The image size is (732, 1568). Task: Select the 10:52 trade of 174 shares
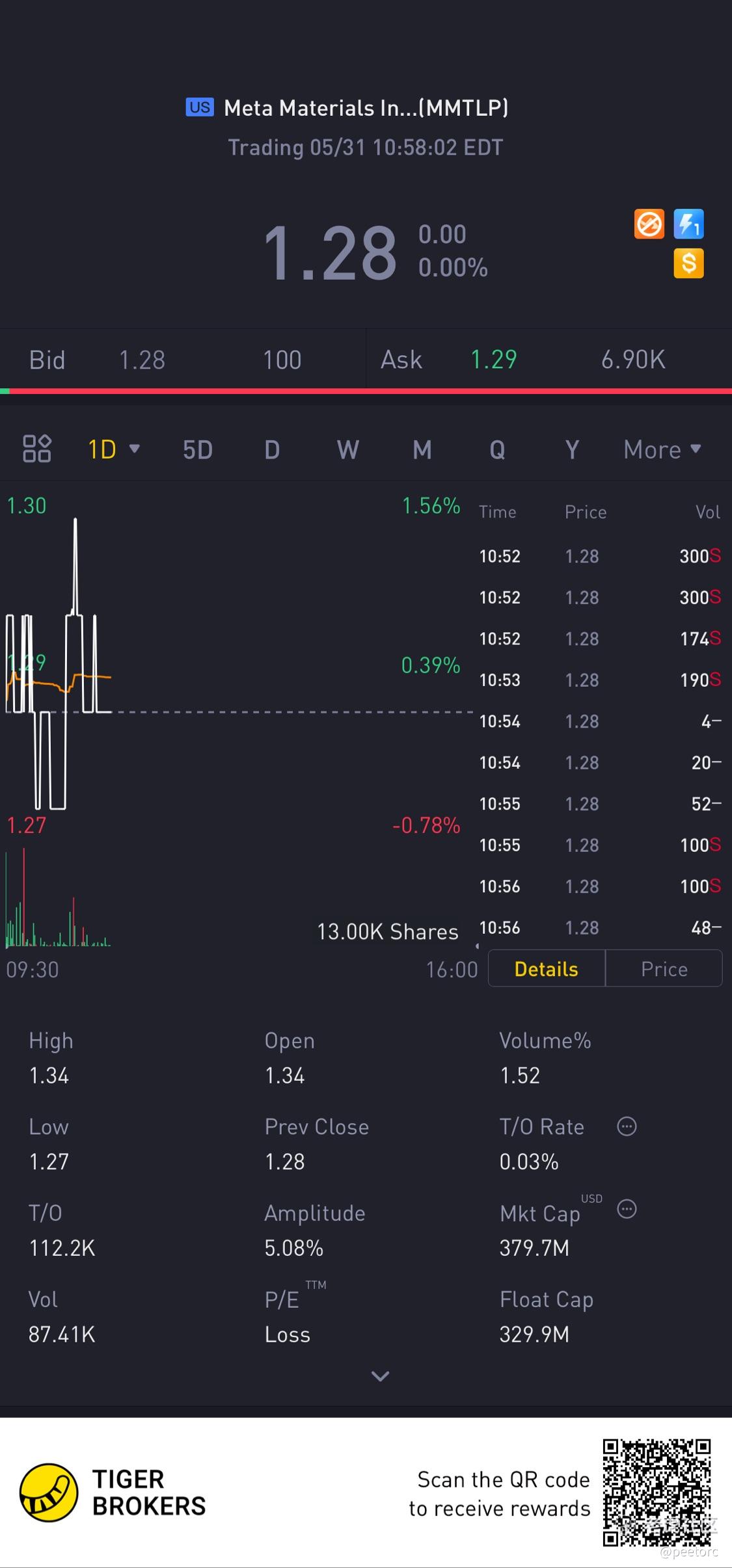point(600,639)
